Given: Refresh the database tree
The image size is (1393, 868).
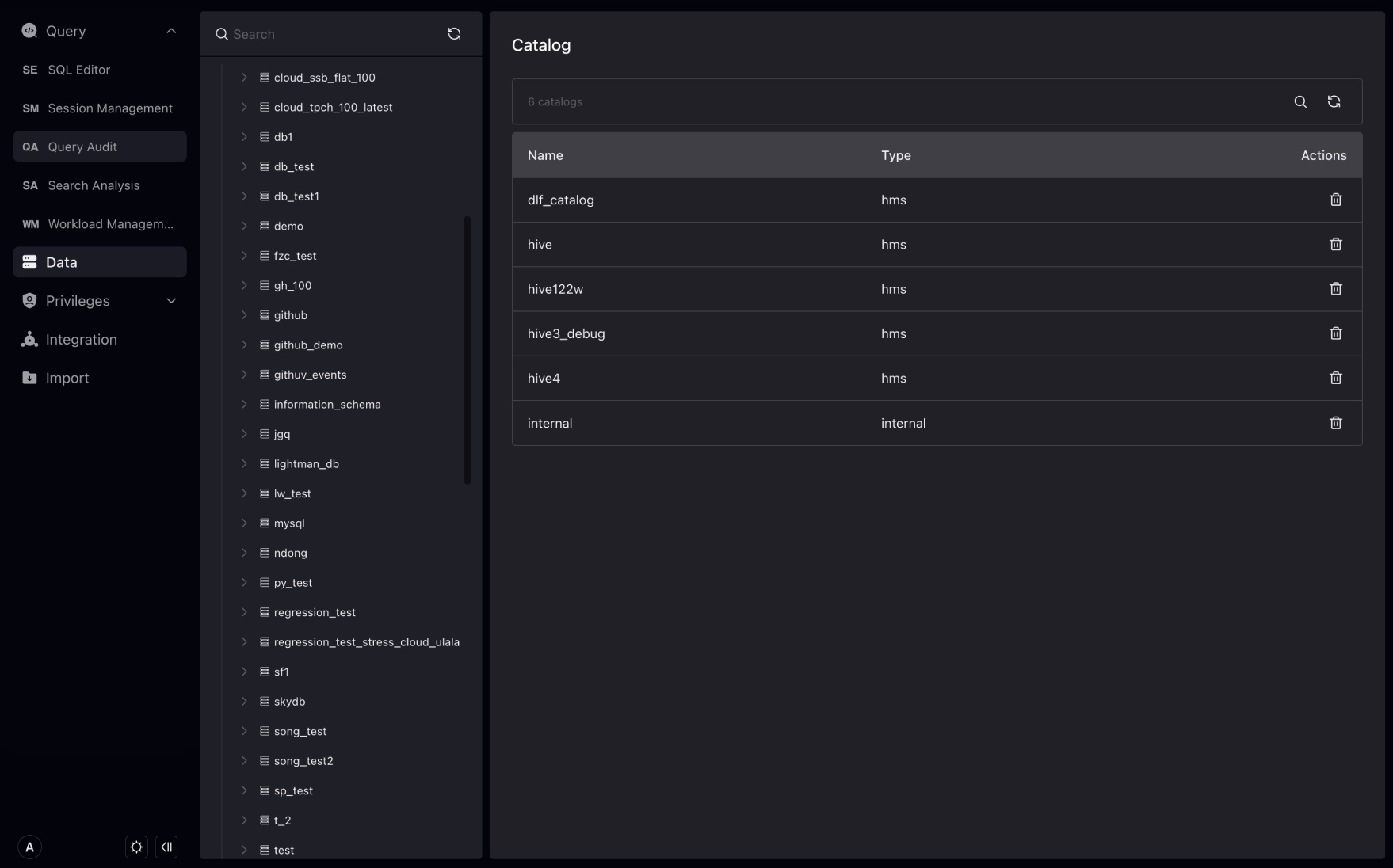Looking at the screenshot, I should tap(454, 34).
